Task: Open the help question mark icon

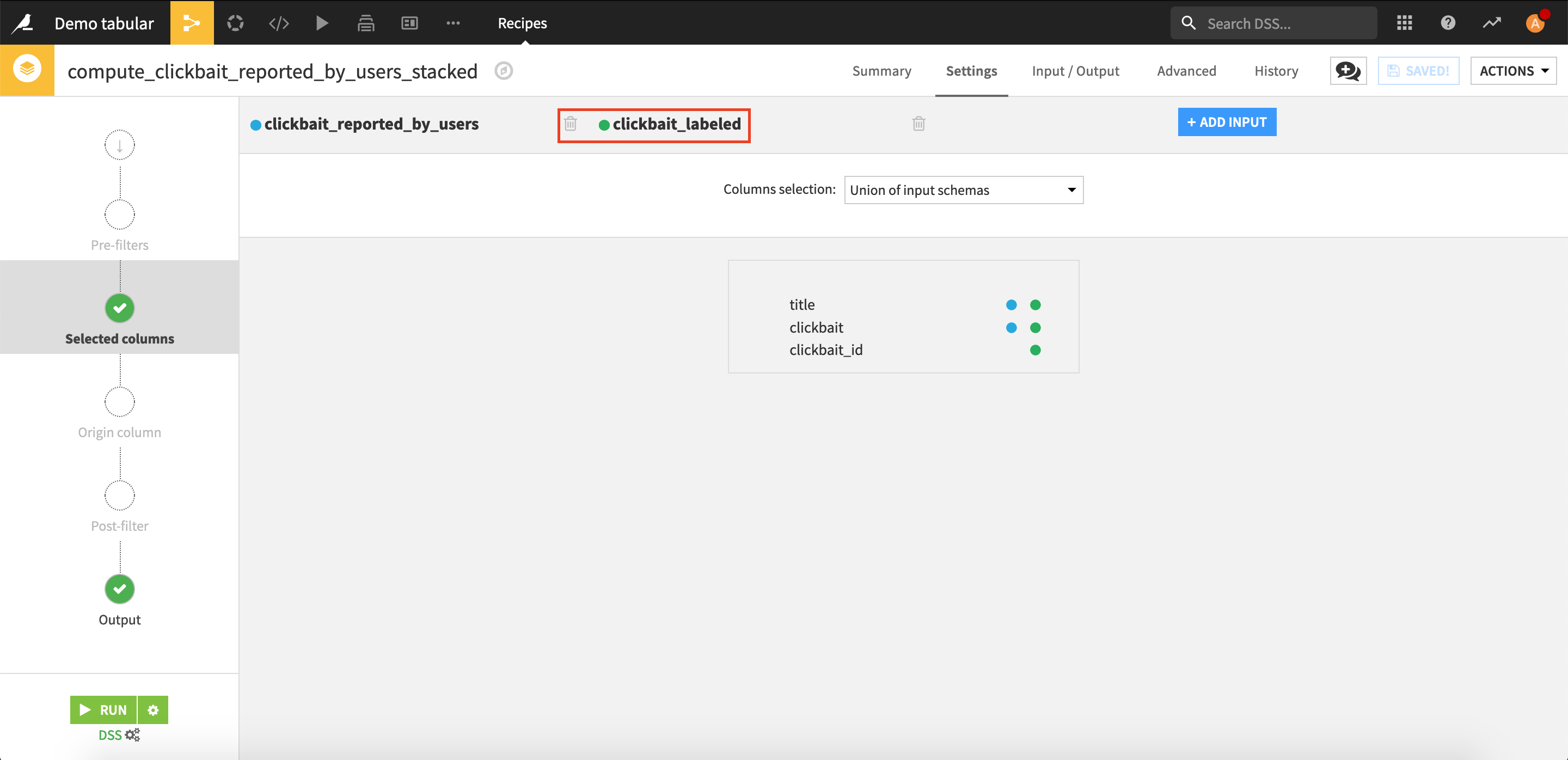Action: pos(1448,23)
